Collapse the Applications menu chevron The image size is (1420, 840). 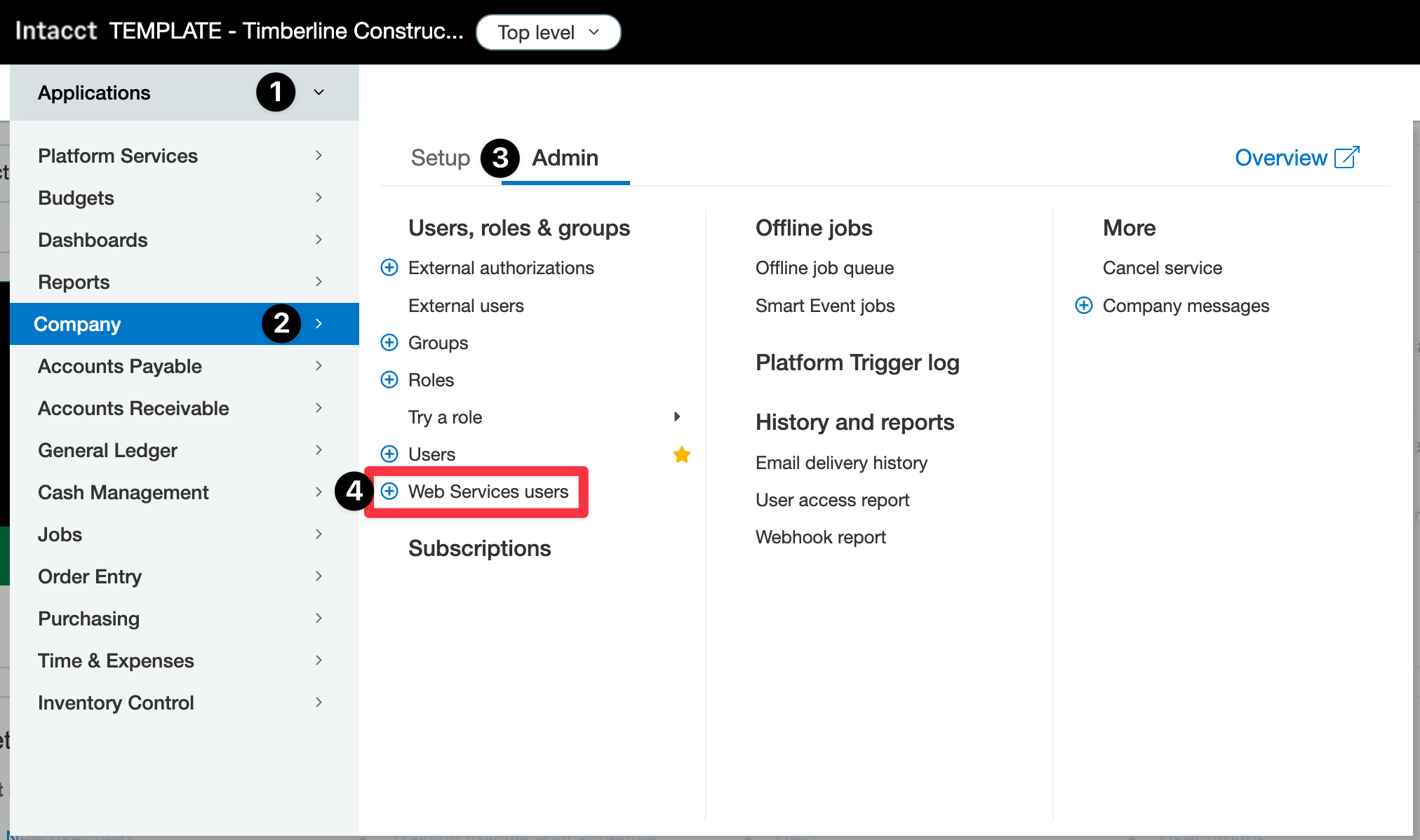pos(319,92)
